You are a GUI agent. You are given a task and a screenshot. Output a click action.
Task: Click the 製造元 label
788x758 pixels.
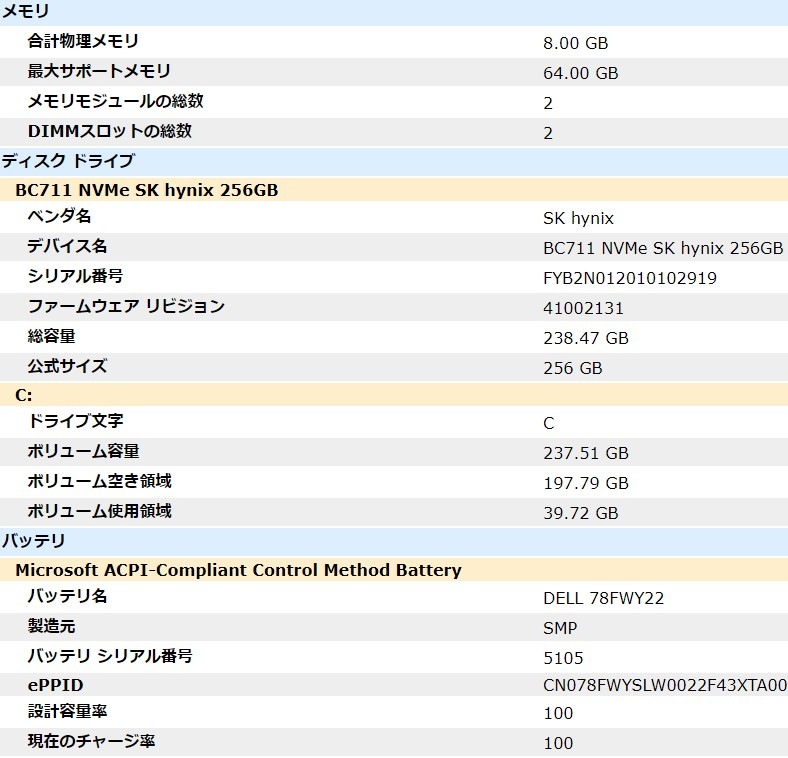coord(51,626)
